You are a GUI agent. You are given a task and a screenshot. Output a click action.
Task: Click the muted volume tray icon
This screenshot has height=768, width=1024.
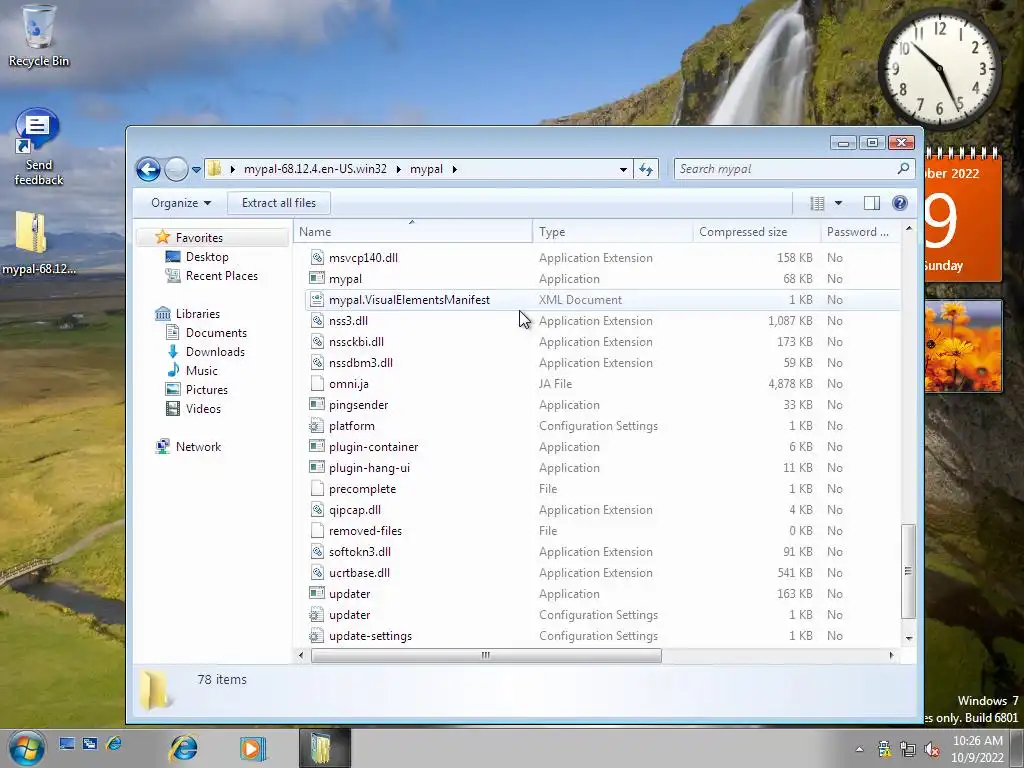[932, 749]
